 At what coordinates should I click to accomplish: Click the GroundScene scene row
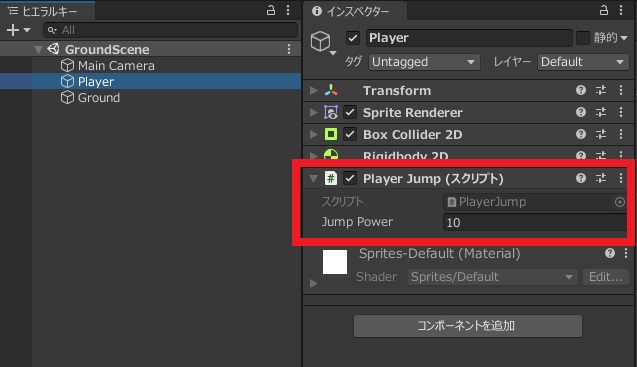pos(150,49)
